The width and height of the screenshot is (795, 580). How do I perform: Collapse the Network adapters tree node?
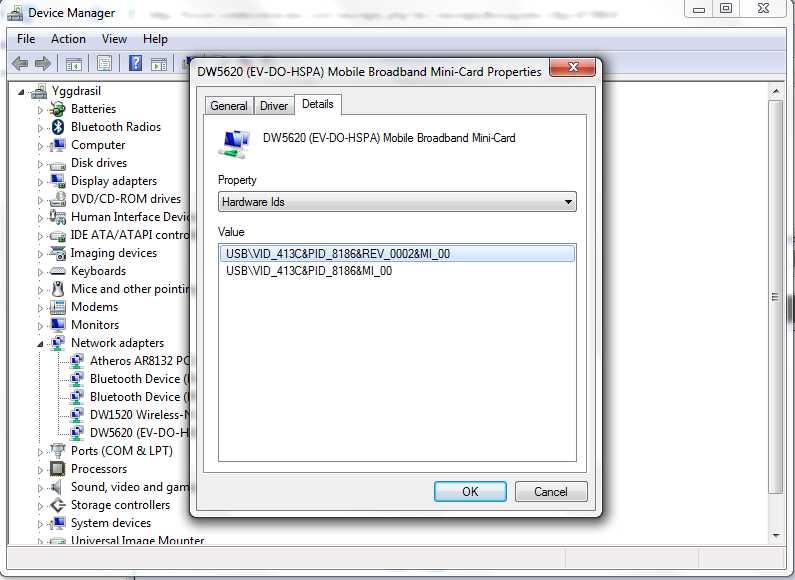40,344
